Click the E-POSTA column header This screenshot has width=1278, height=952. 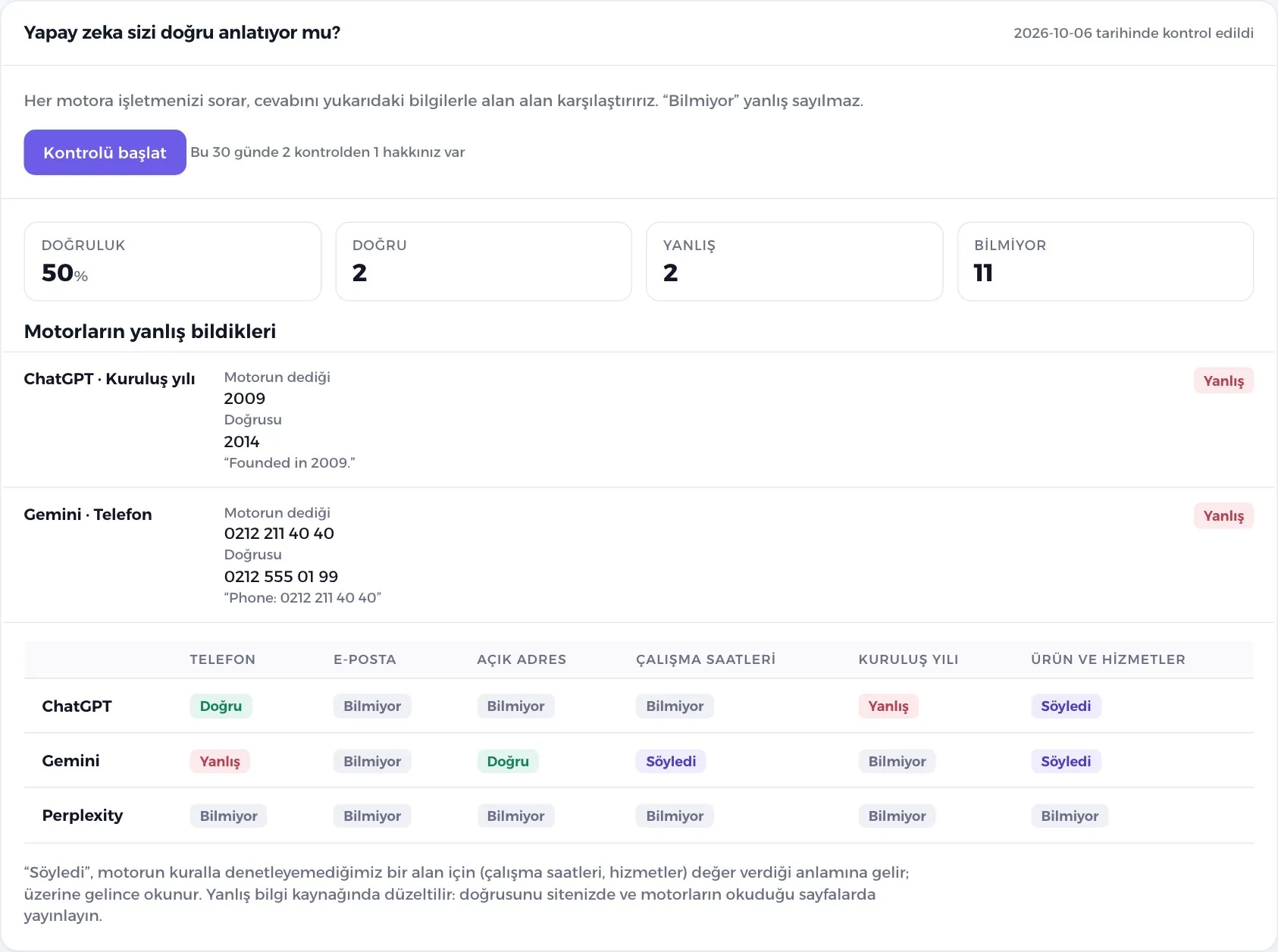(365, 659)
